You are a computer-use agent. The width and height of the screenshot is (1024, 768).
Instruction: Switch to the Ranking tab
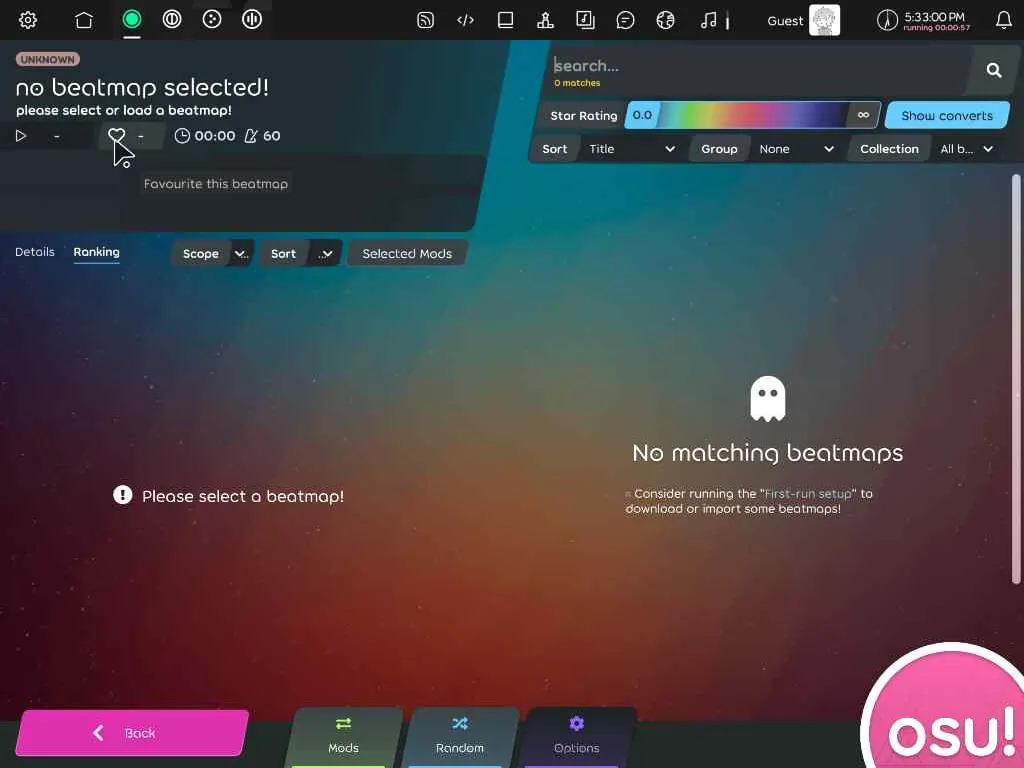[x=96, y=252]
